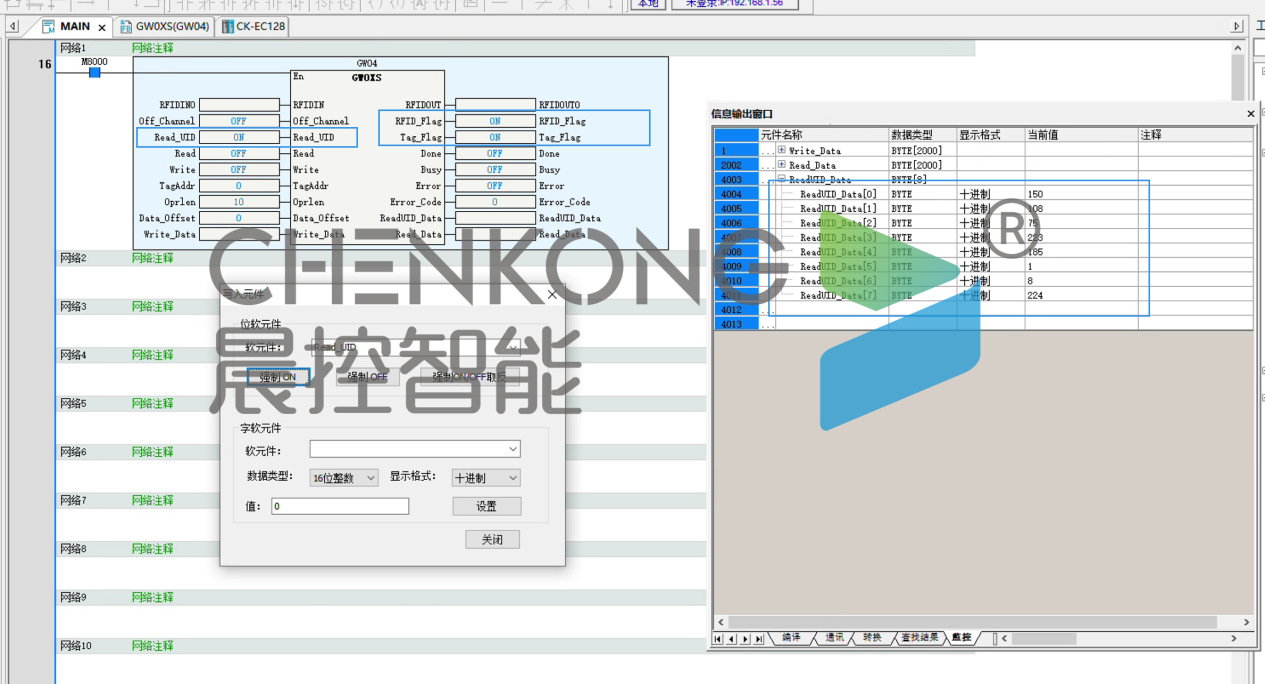The image size is (1265, 684).
Task: Click the 设置 button
Action: [x=486, y=507]
